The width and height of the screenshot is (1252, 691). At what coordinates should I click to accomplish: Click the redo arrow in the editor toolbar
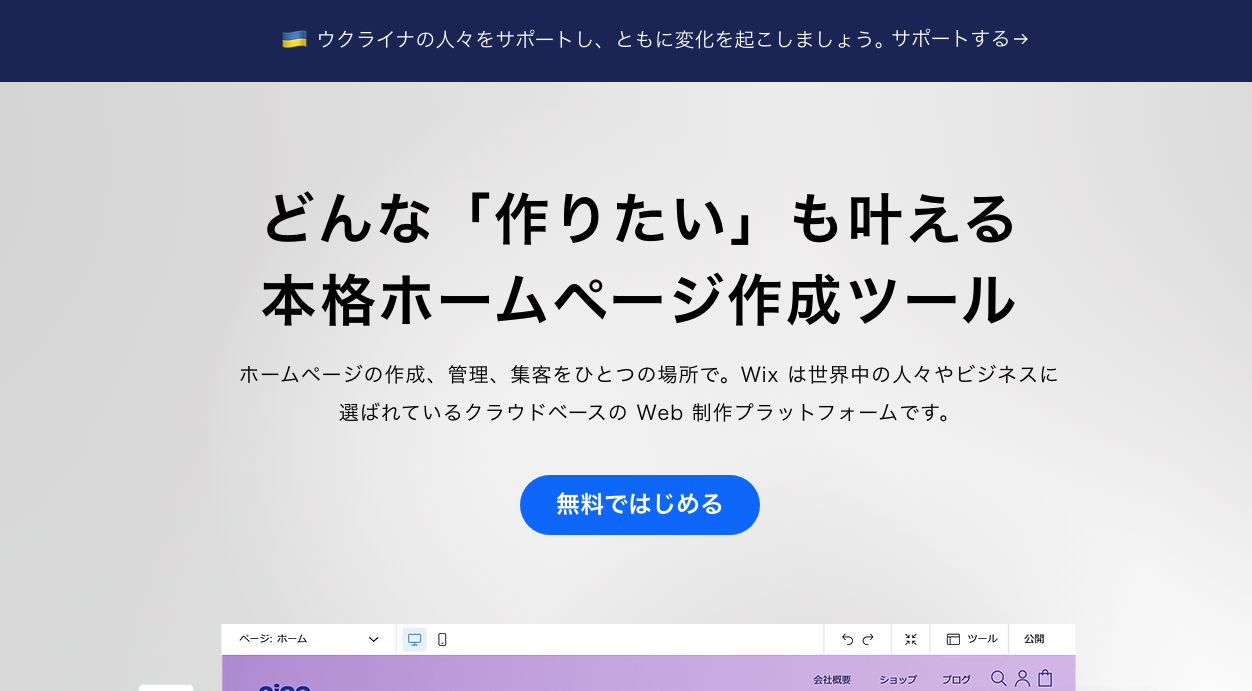pyautogui.click(x=868, y=639)
